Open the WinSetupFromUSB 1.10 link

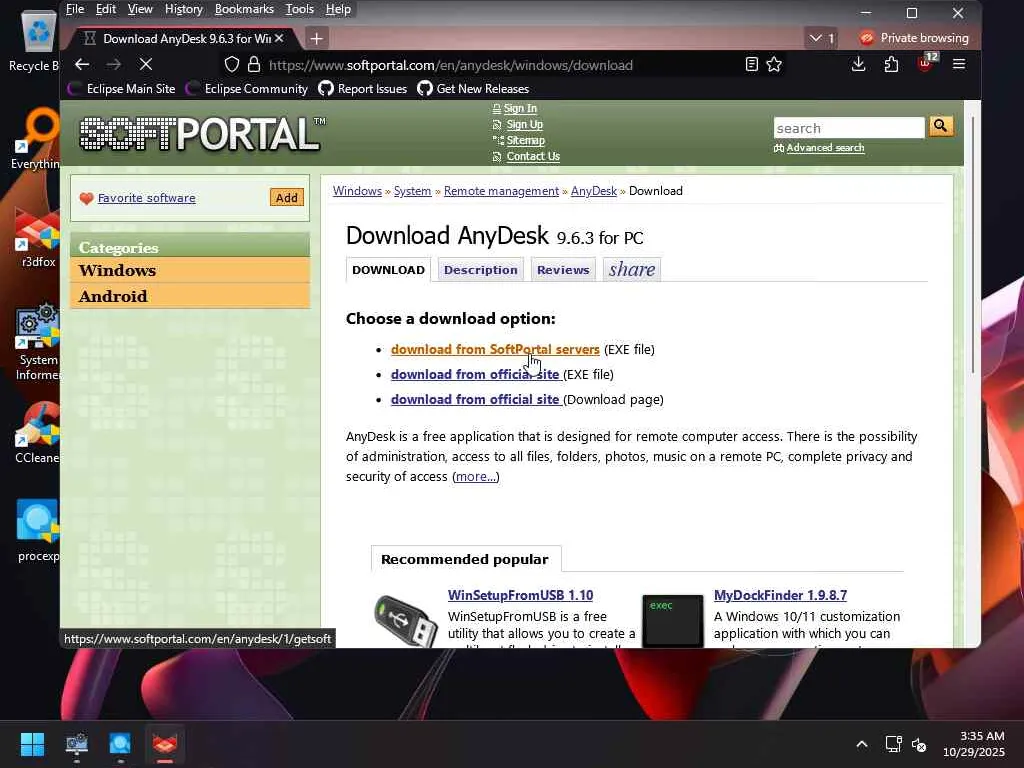point(520,595)
